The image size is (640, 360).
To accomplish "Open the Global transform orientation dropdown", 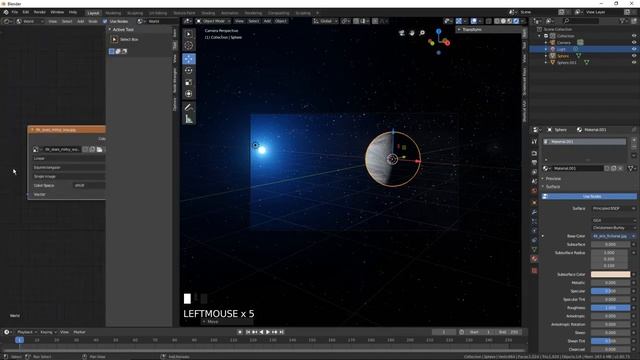I will pyautogui.click(x=325, y=21).
